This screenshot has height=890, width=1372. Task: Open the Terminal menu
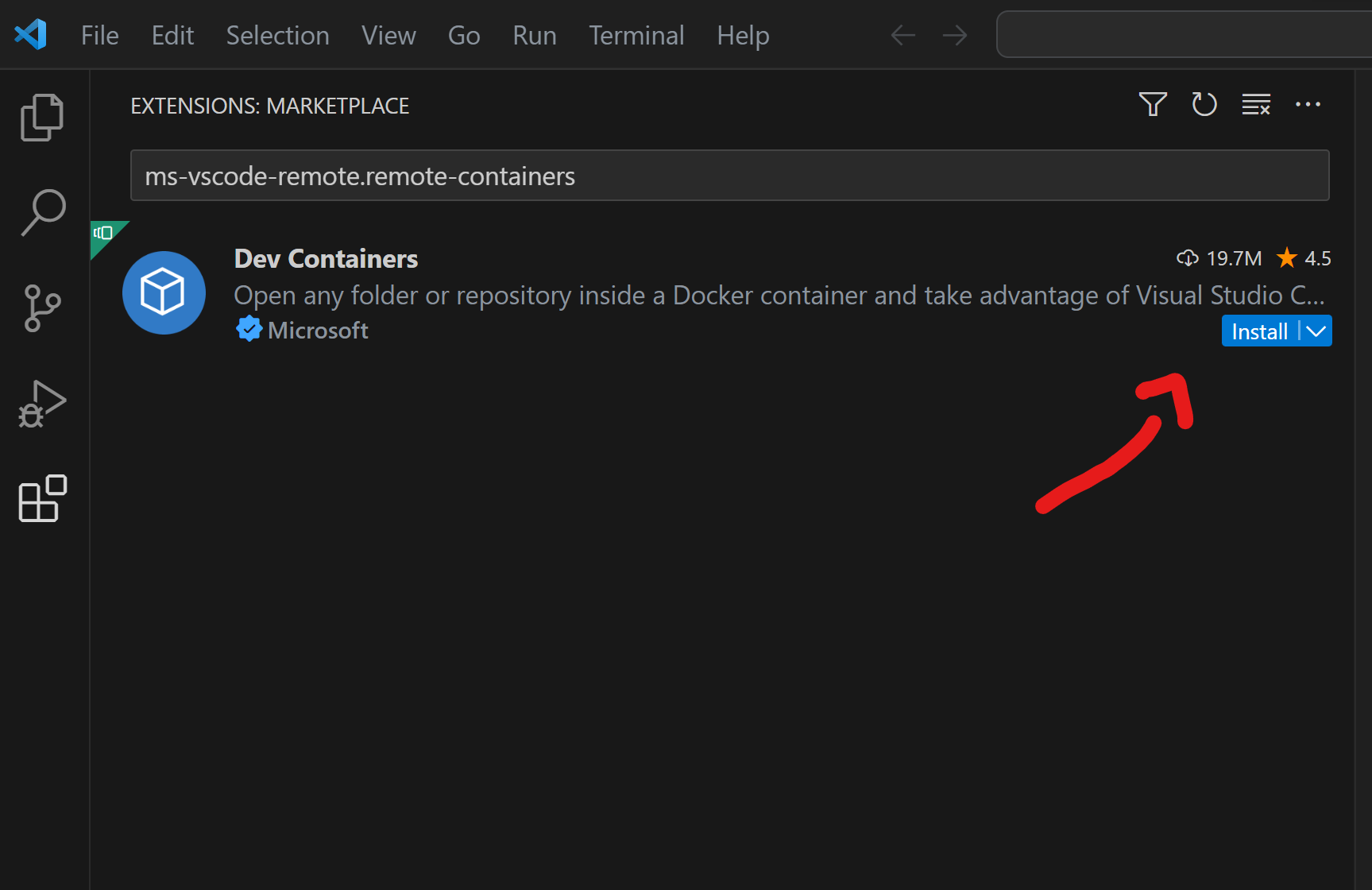(636, 35)
